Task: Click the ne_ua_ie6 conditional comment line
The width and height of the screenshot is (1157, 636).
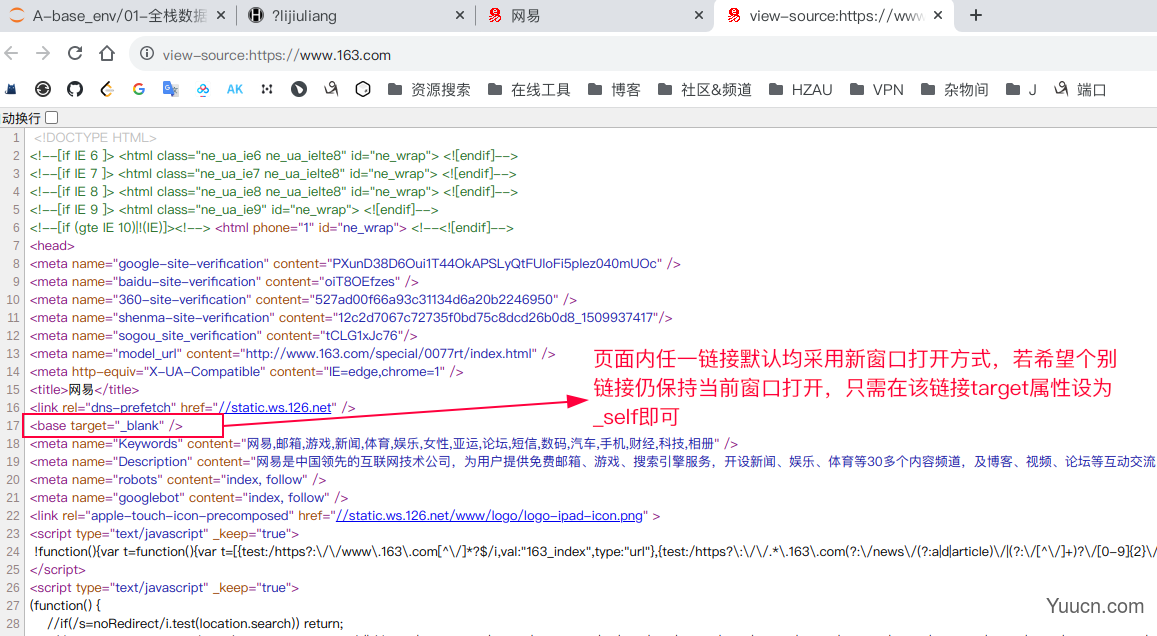Action: [274, 155]
